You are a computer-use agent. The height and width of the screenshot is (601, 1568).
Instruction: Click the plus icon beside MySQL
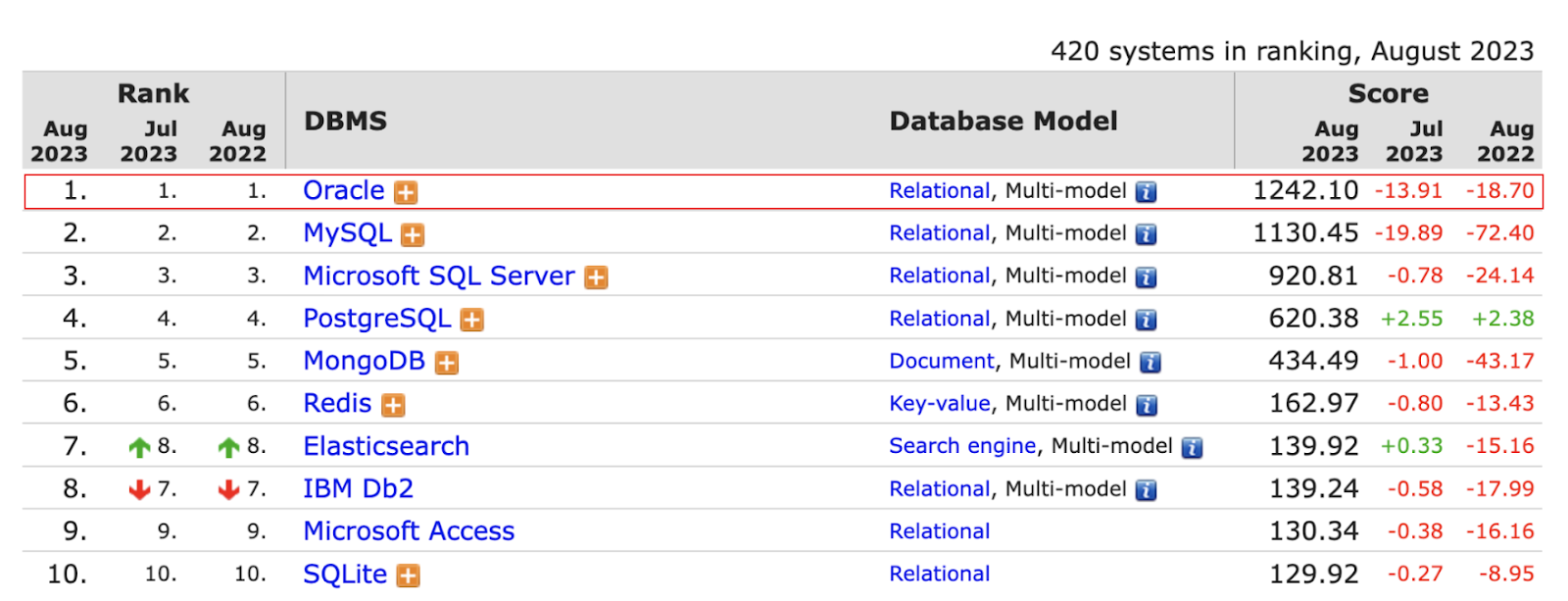click(413, 235)
